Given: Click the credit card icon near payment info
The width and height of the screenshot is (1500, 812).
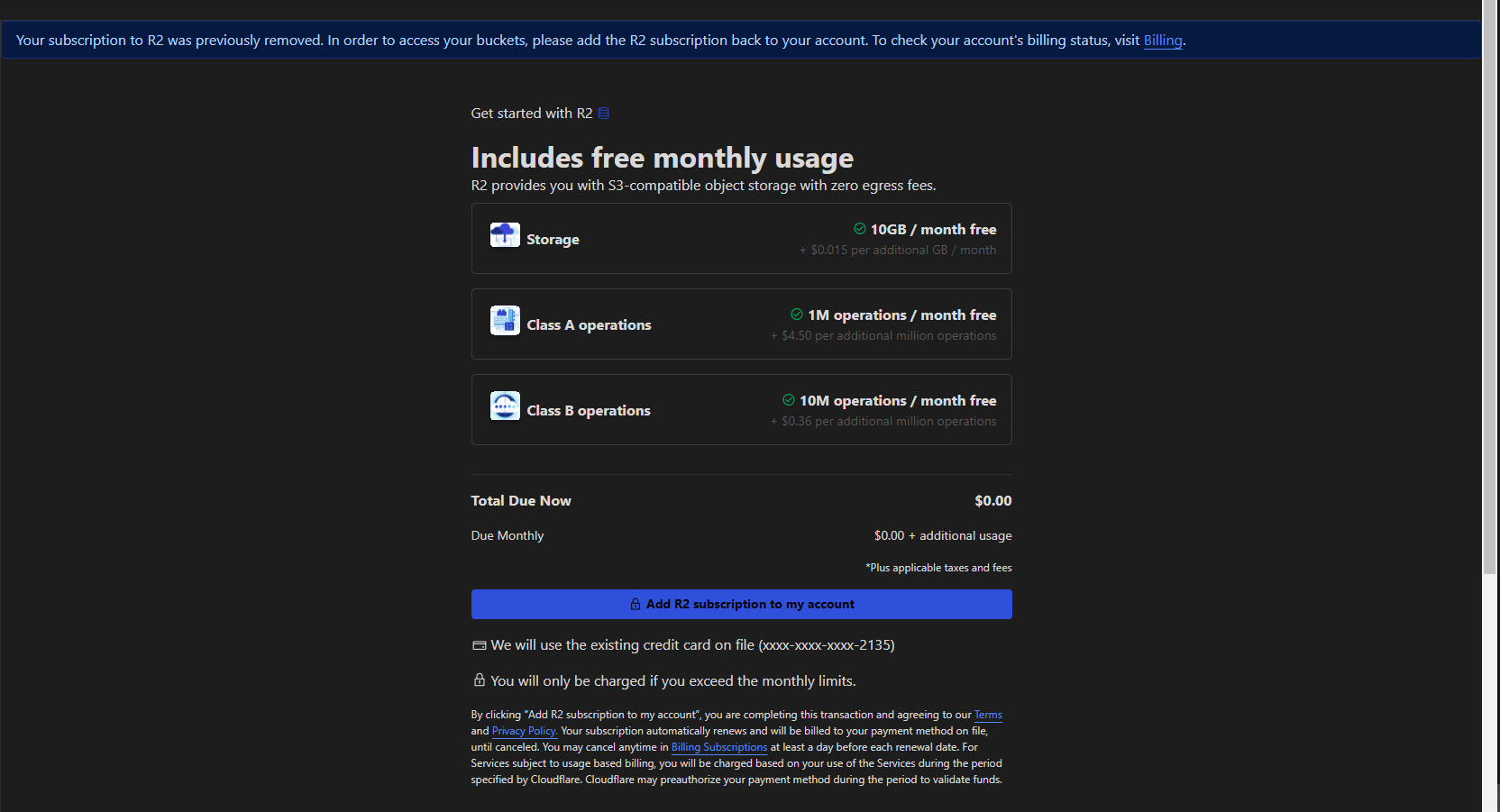Looking at the screenshot, I should [x=479, y=645].
